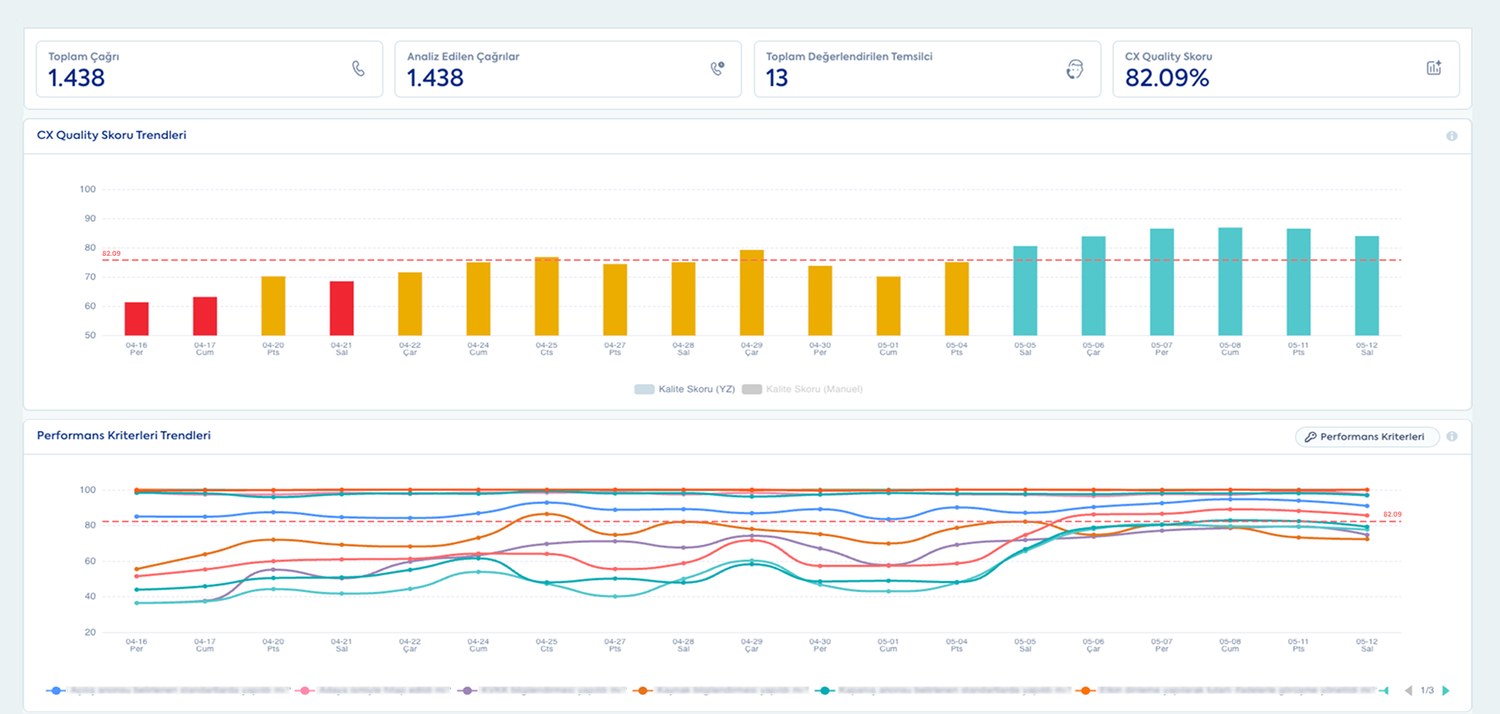1500x714 pixels.
Task: Click the agent headset icon
Action: 1075,68
